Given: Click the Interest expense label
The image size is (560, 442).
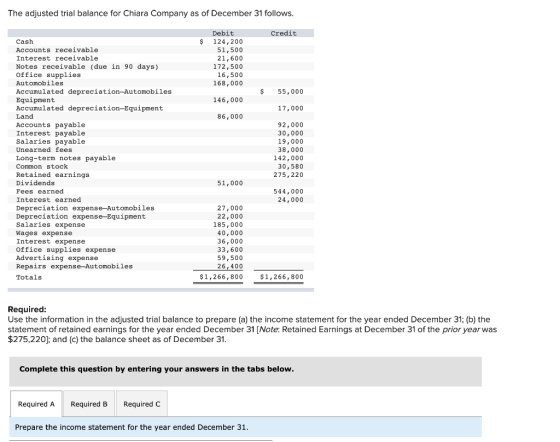Looking at the screenshot, I should tap(50, 242).
